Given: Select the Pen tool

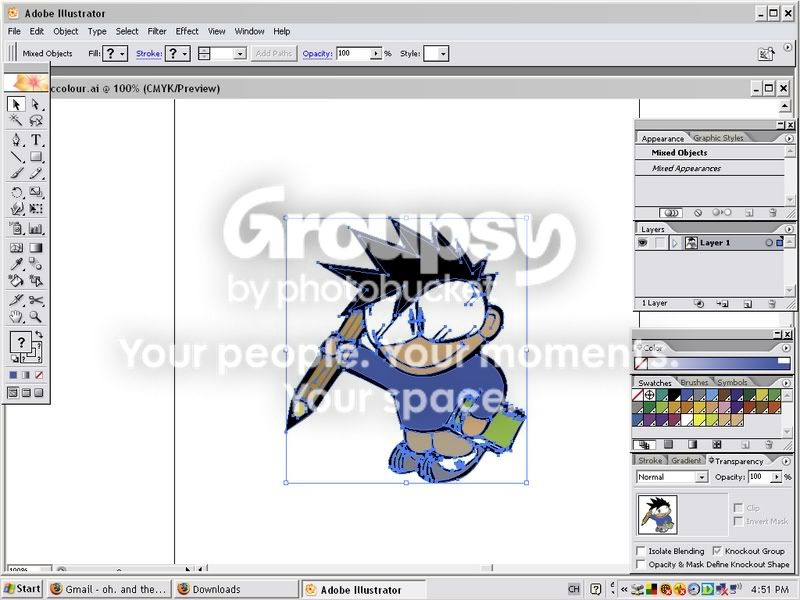Looking at the screenshot, I should coord(16,139).
